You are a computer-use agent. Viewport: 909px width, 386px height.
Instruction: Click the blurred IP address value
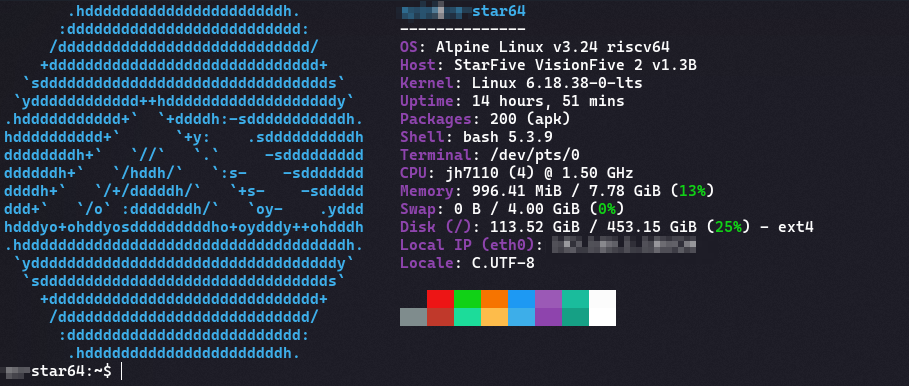(x=624, y=246)
